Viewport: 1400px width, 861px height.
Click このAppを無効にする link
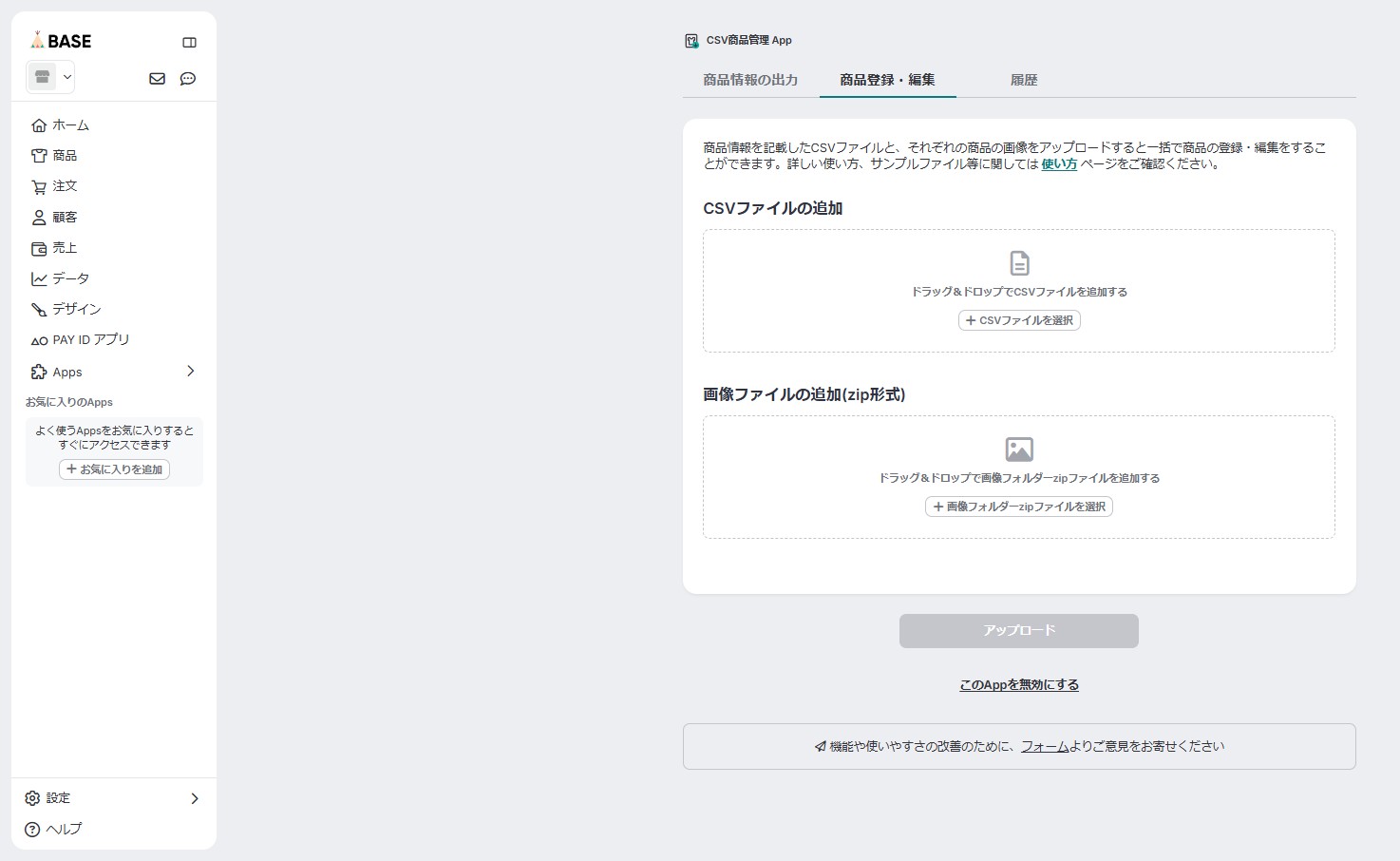[x=1019, y=684]
